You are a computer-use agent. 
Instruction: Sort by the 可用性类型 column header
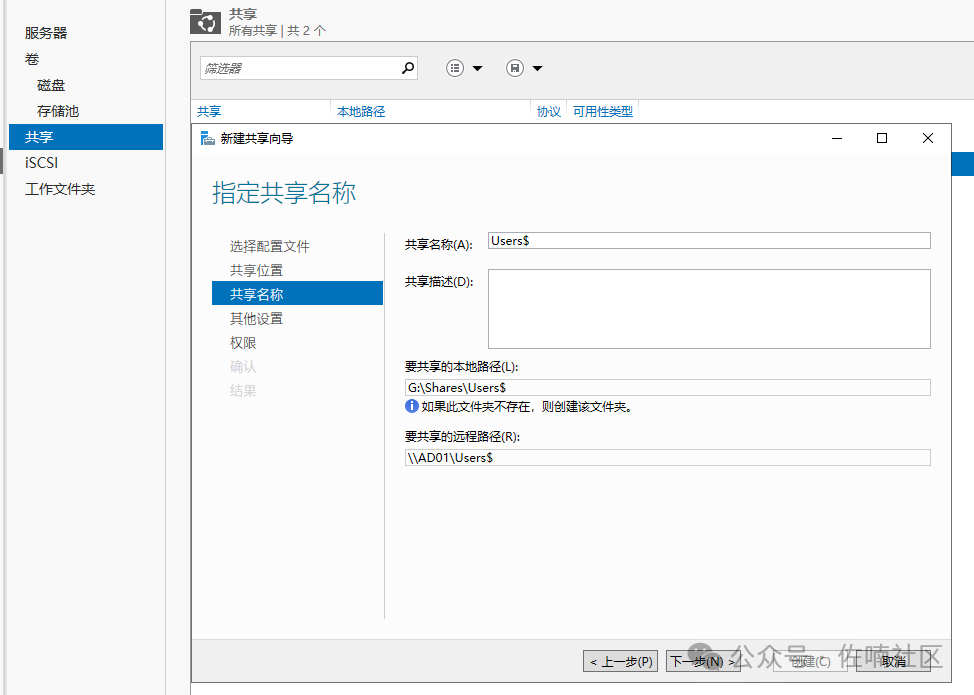pyautogui.click(x=603, y=111)
